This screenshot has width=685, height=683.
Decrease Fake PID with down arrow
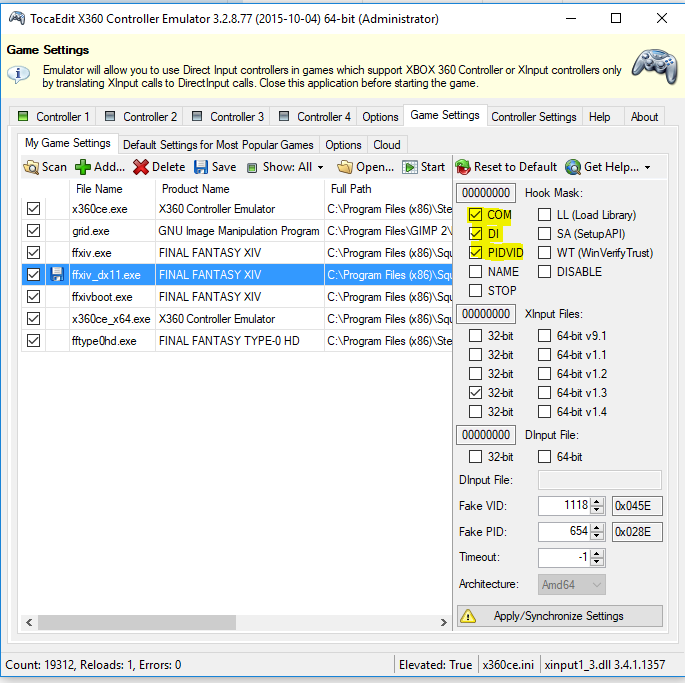(x=597, y=536)
